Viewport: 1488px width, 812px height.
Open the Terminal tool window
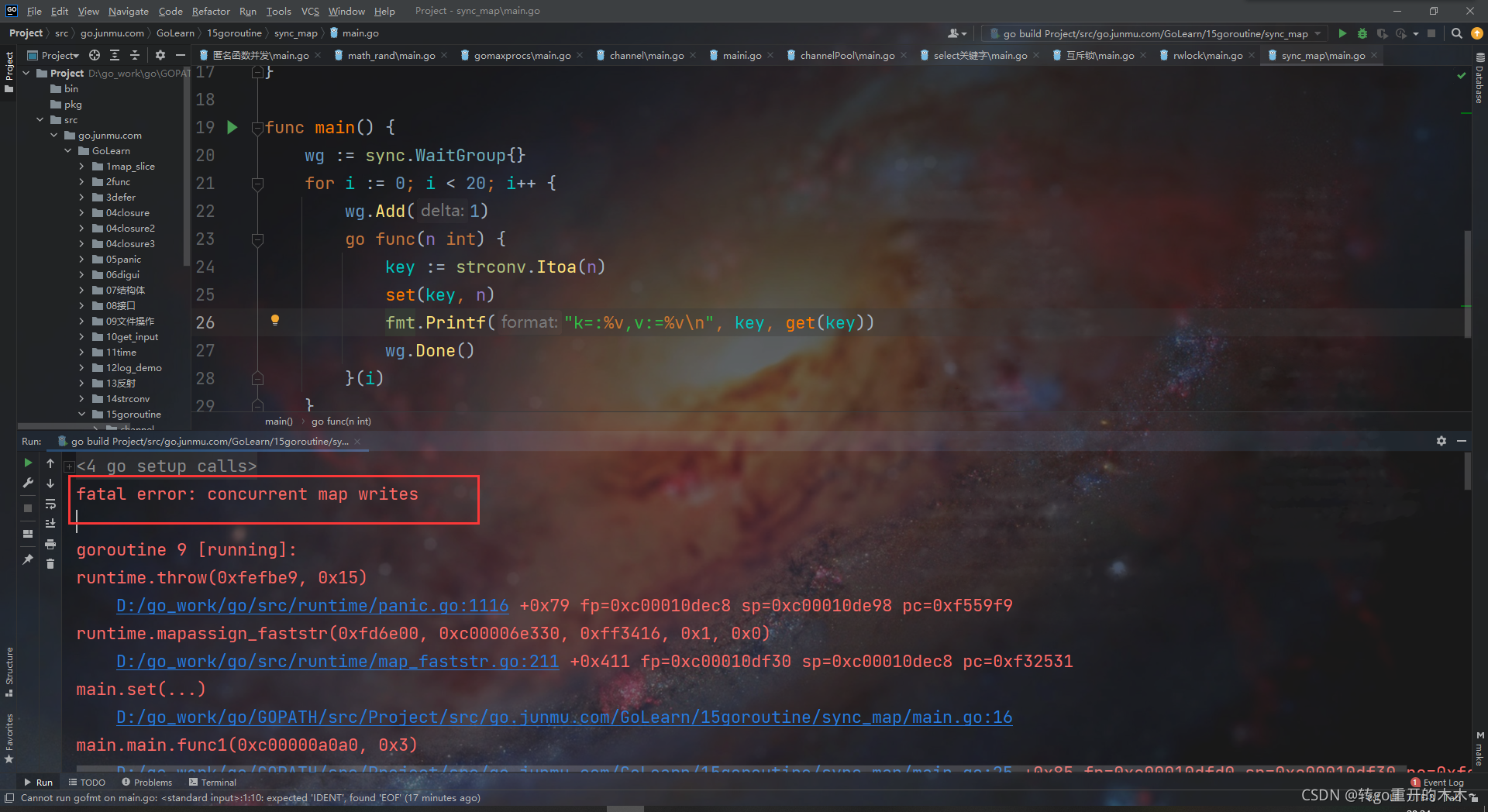[212, 783]
